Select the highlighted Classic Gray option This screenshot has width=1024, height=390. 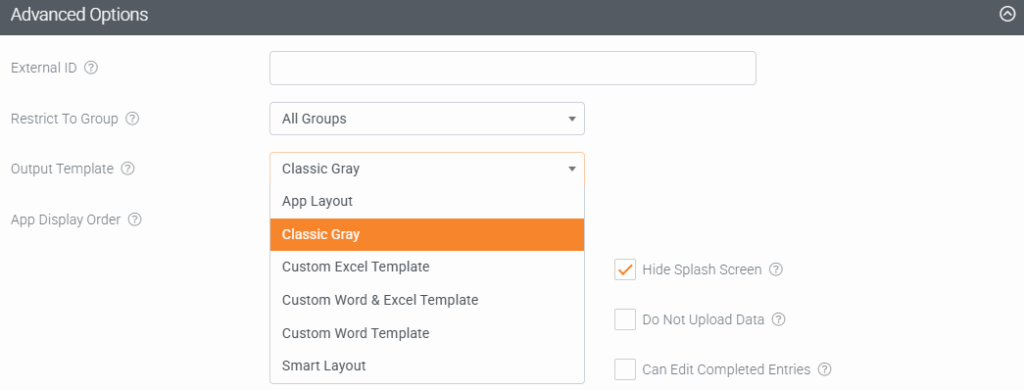click(x=427, y=235)
